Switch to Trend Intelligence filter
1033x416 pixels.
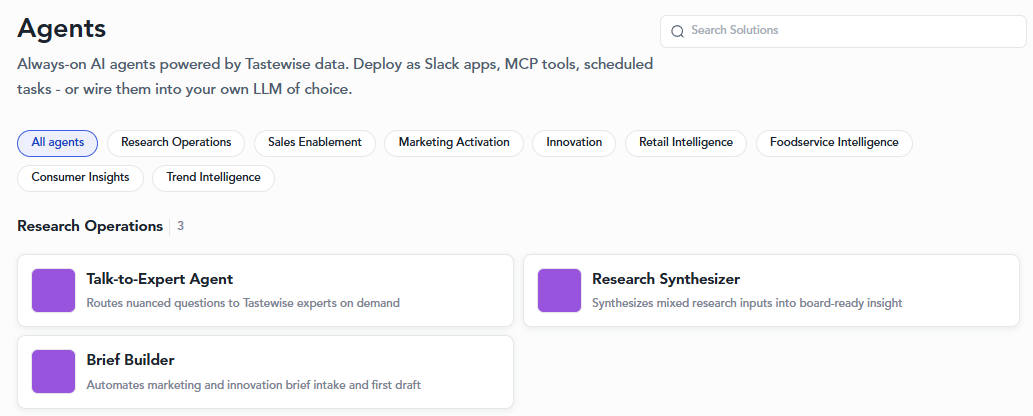point(213,178)
